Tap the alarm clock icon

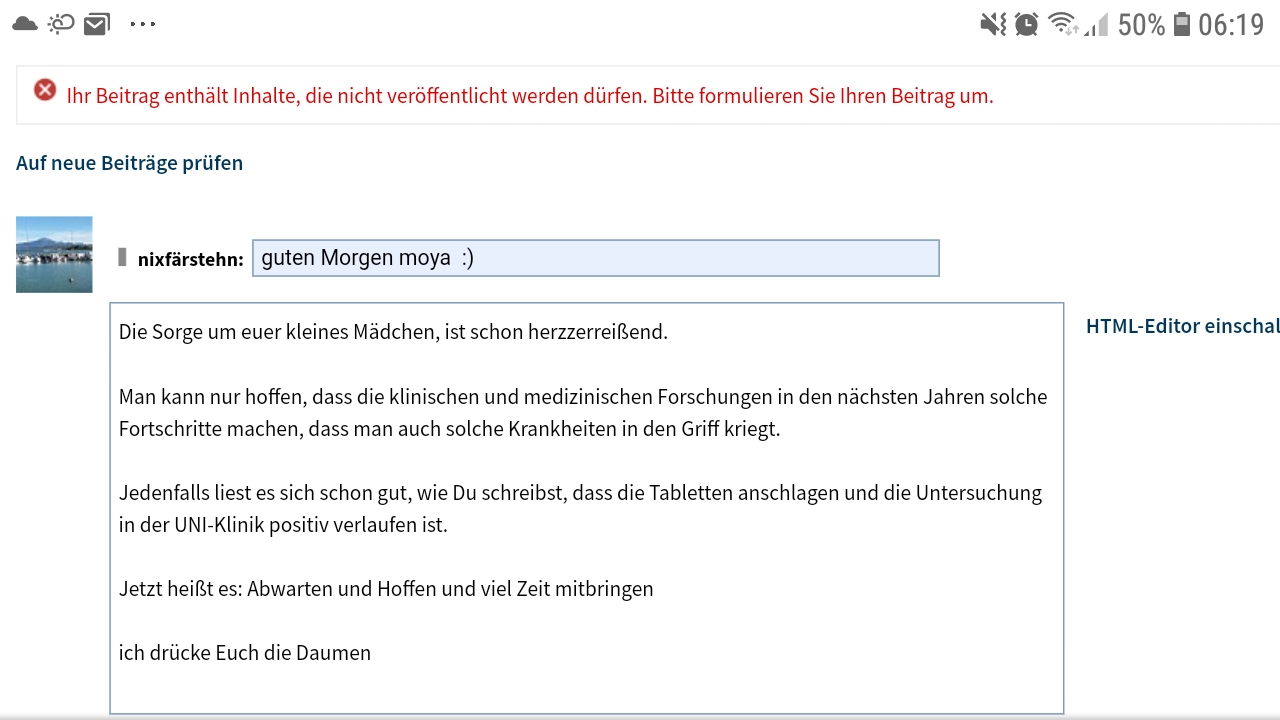1026,24
